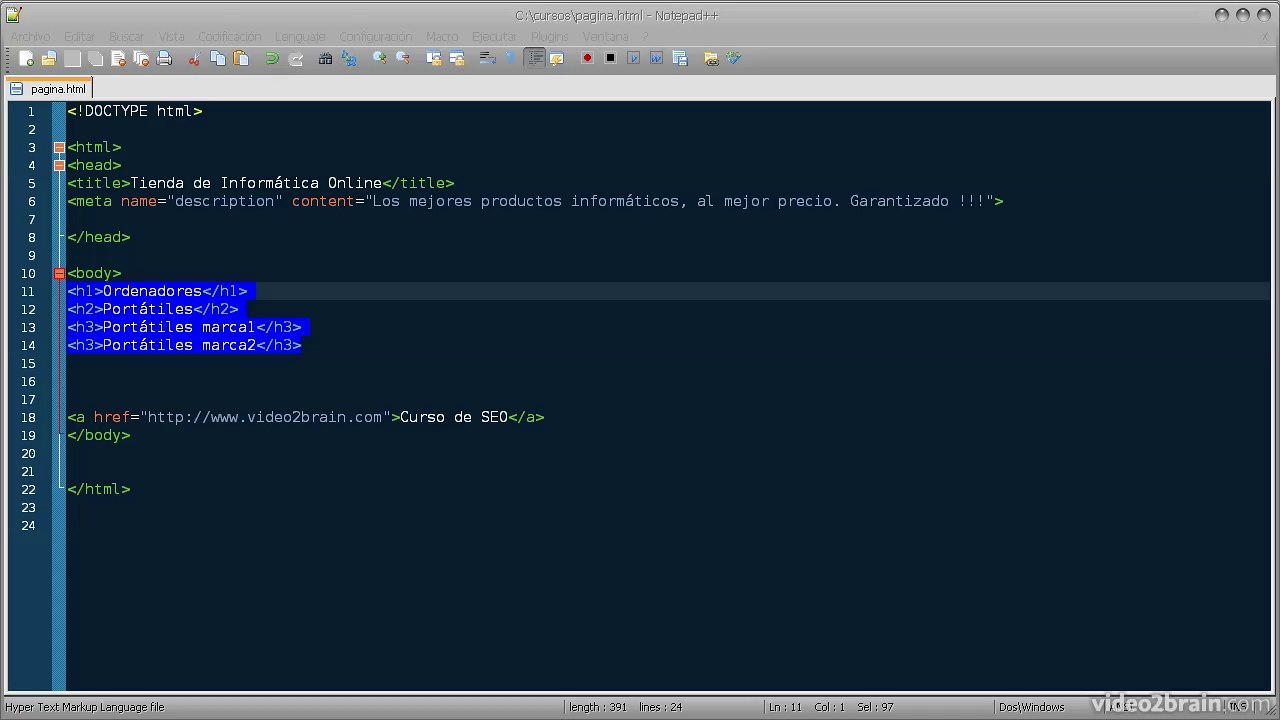Stop macro recording with the black square

click(x=610, y=59)
